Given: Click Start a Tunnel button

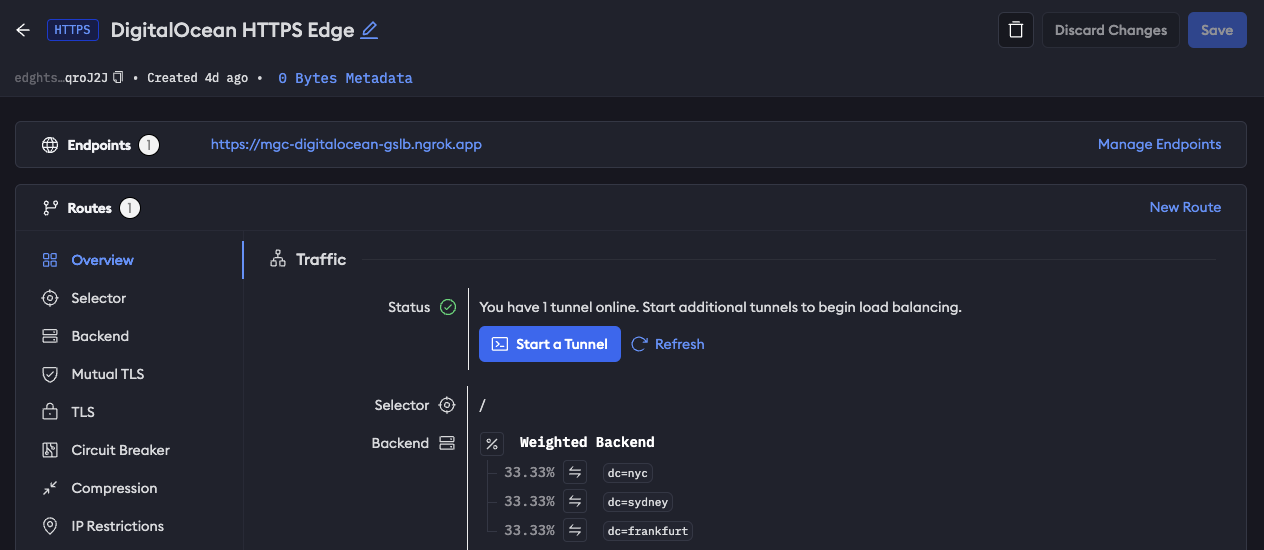Looking at the screenshot, I should click(x=550, y=344).
